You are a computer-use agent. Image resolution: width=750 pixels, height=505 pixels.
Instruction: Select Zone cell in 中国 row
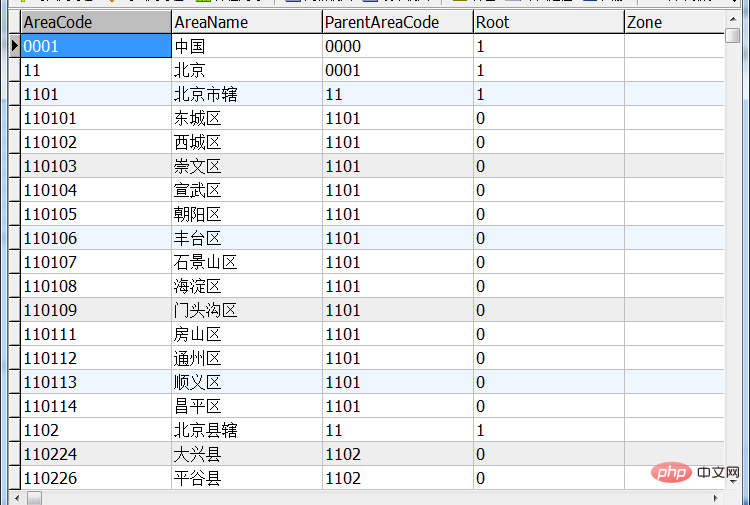[x=674, y=46]
